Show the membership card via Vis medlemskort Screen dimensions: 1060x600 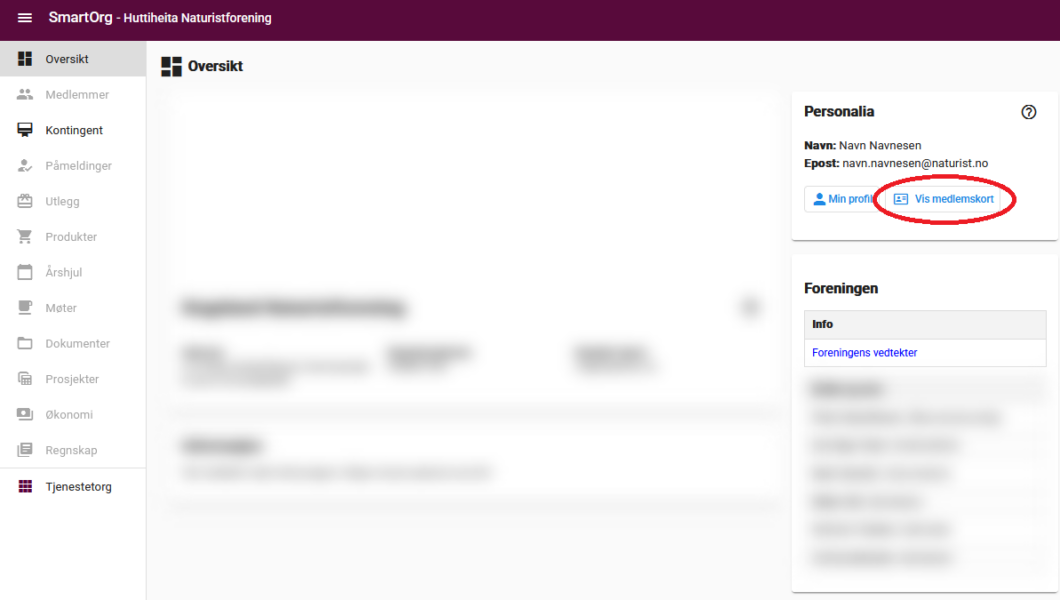pos(944,199)
